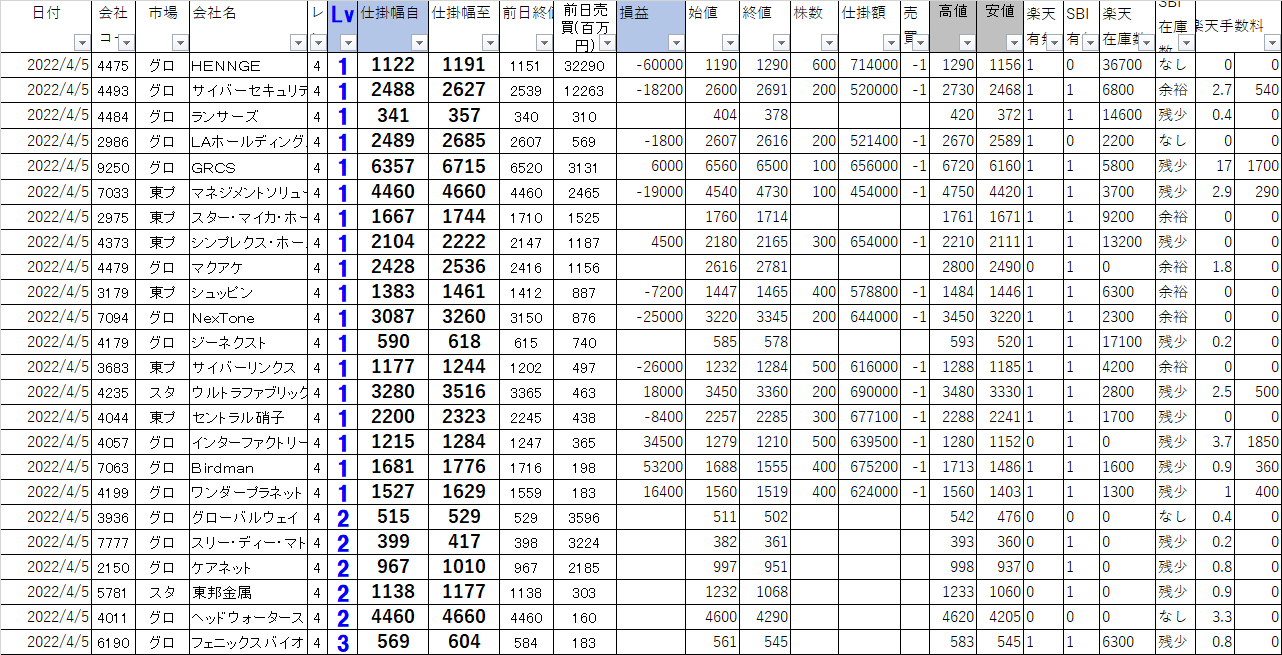Screen dimensions: 1282x655
Task: Select company code cell 9250
Action: point(114,166)
